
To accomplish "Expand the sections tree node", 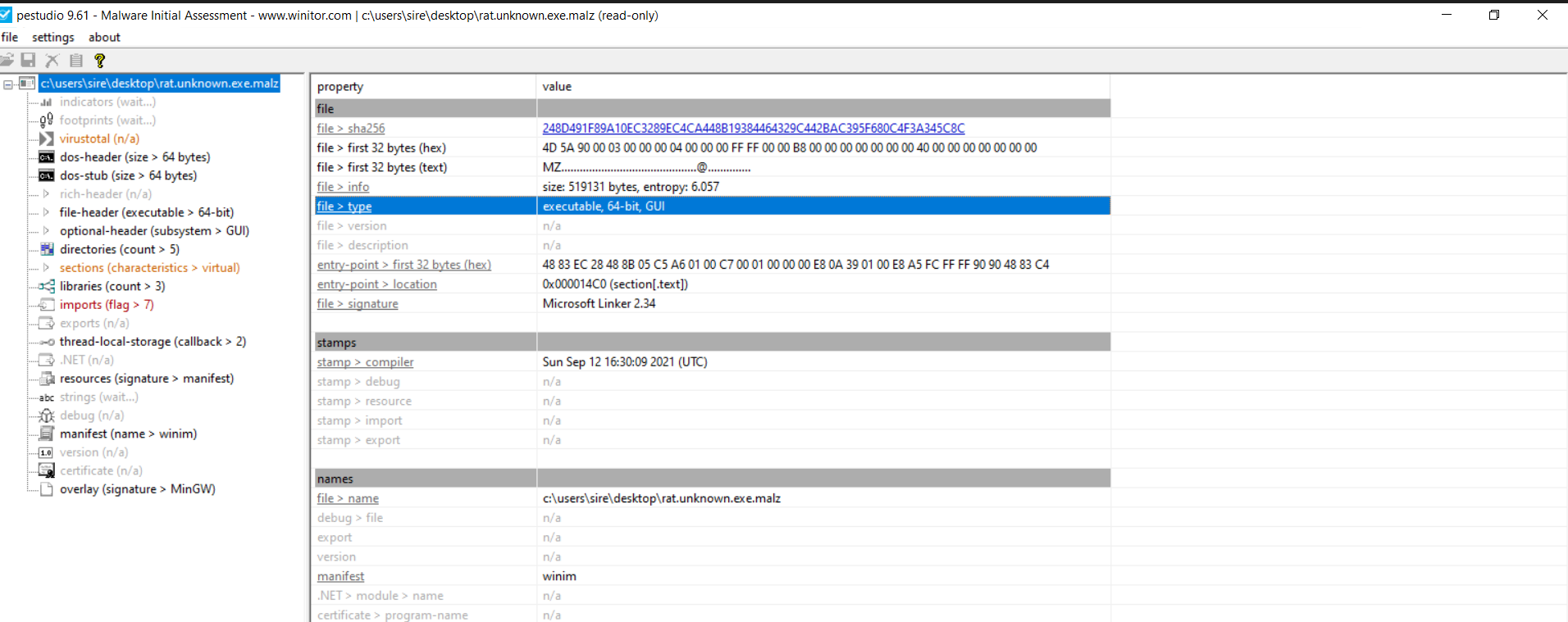I will pos(46,268).
